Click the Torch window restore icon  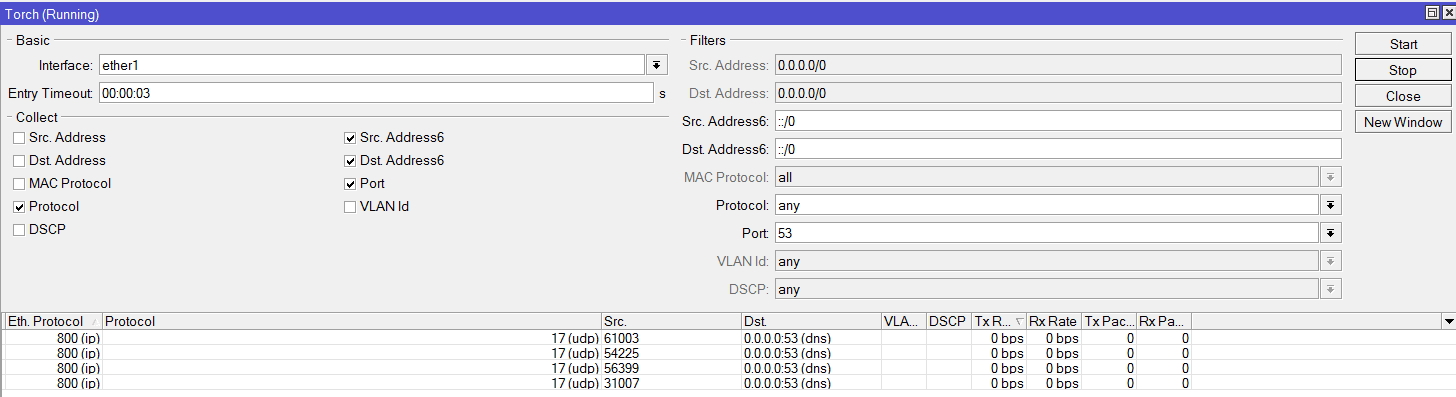pos(1432,12)
